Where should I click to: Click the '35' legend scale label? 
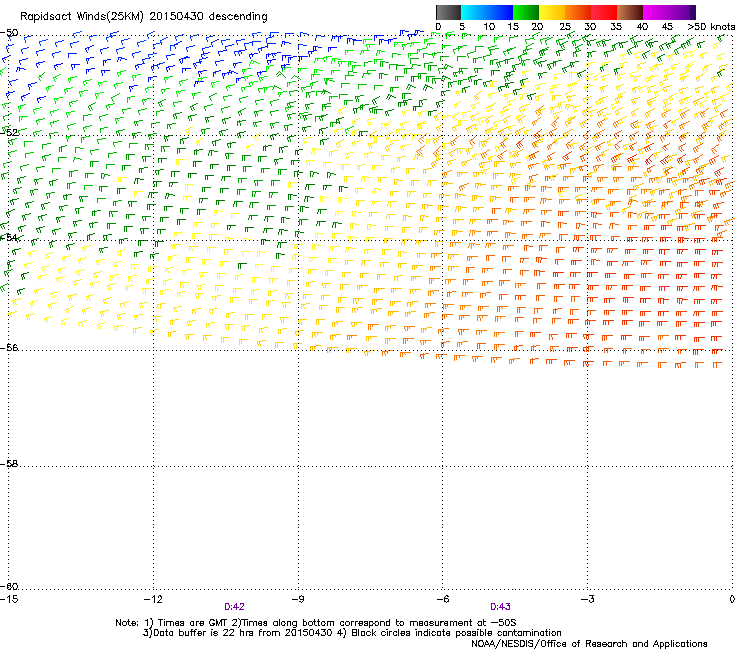pyautogui.click(x=616, y=27)
